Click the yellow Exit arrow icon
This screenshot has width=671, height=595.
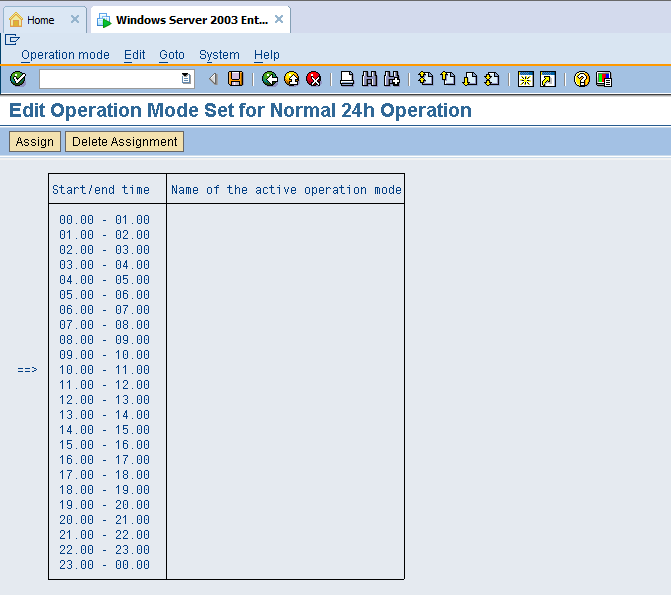point(292,79)
